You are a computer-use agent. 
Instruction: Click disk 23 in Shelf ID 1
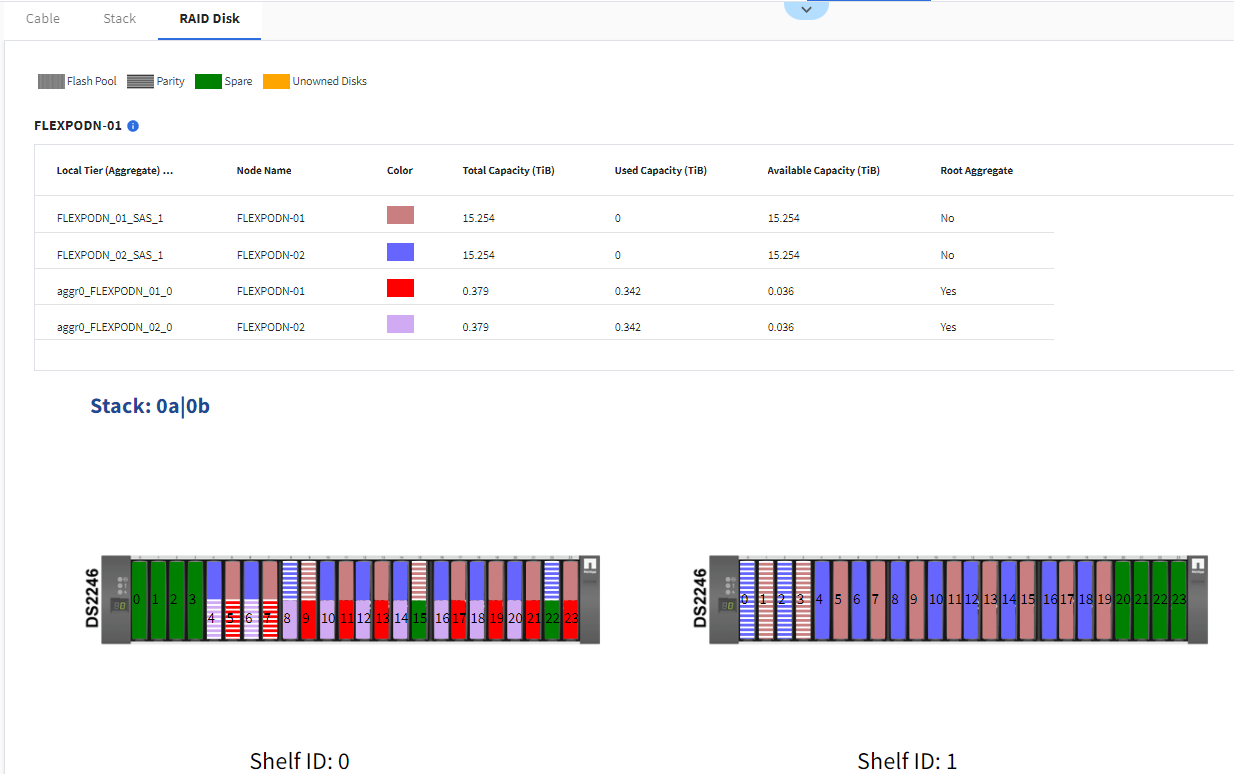pos(1179,600)
